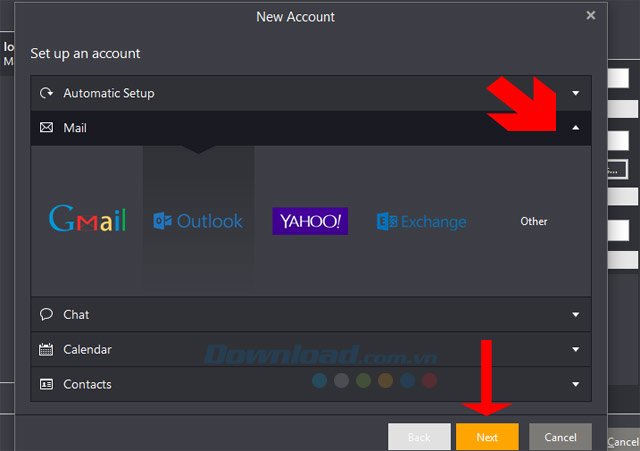The image size is (640, 451).
Task: Click the Calendar section icon
Action: (46, 349)
